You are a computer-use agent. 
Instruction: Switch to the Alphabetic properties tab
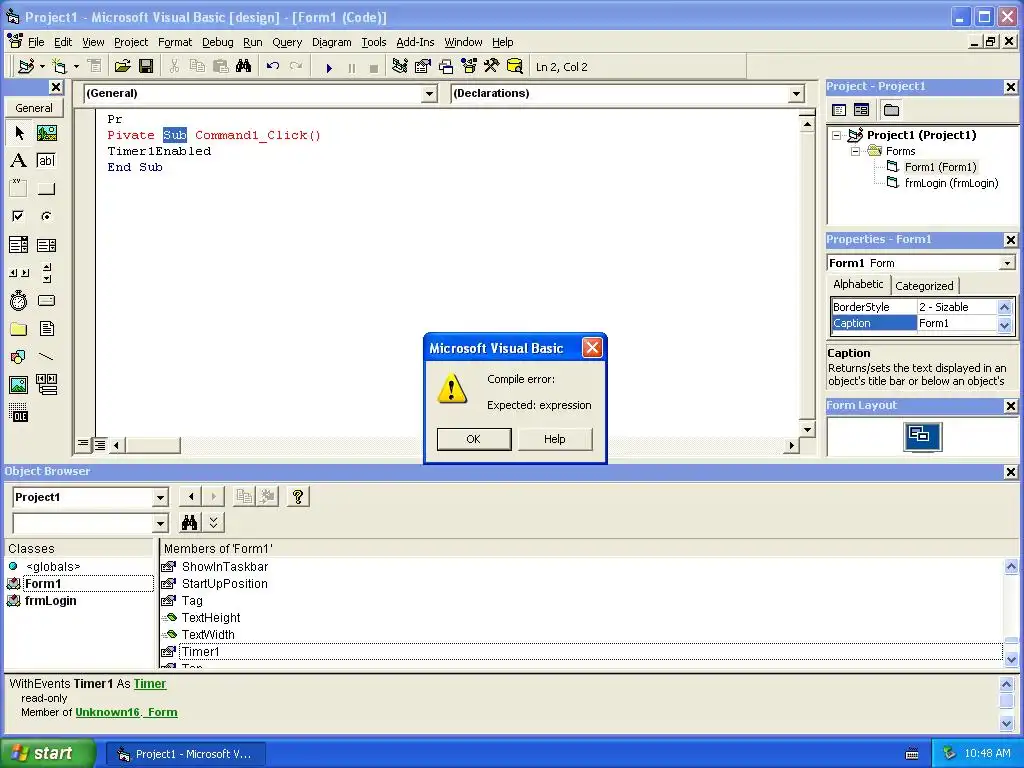tap(858, 284)
